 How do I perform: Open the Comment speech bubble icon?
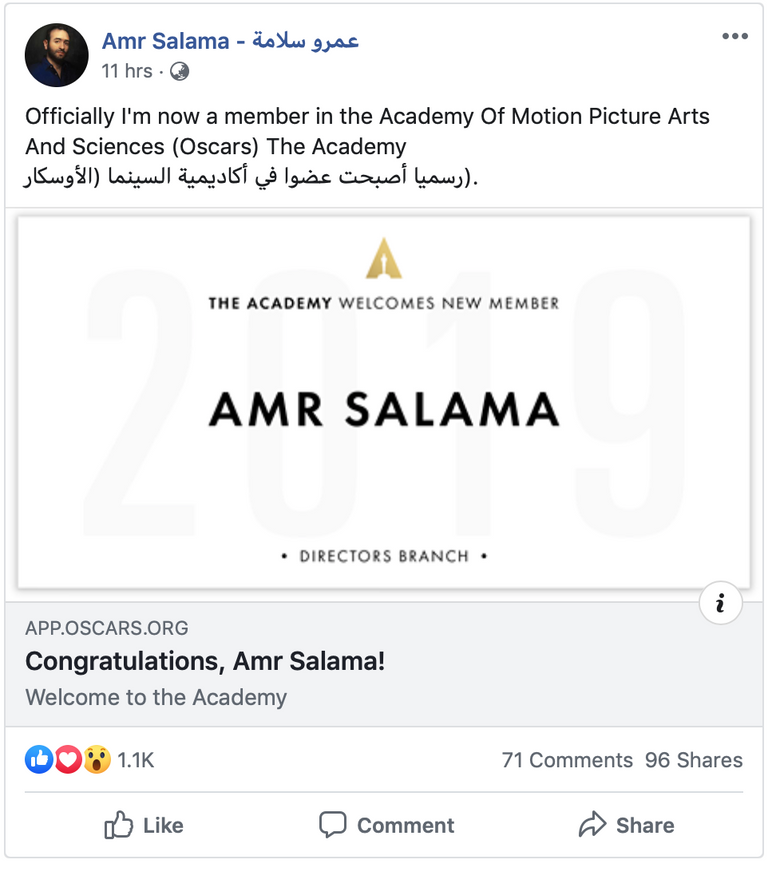(333, 825)
